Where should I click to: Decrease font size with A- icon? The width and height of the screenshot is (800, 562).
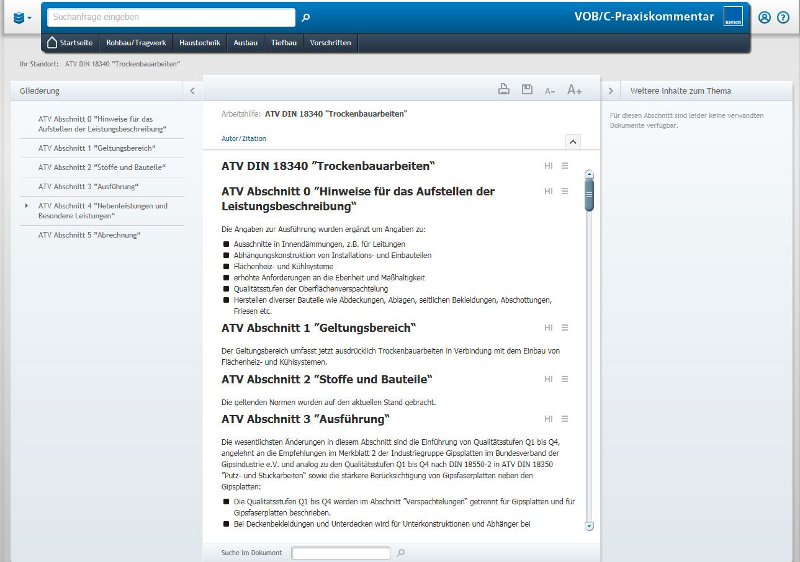tap(549, 91)
